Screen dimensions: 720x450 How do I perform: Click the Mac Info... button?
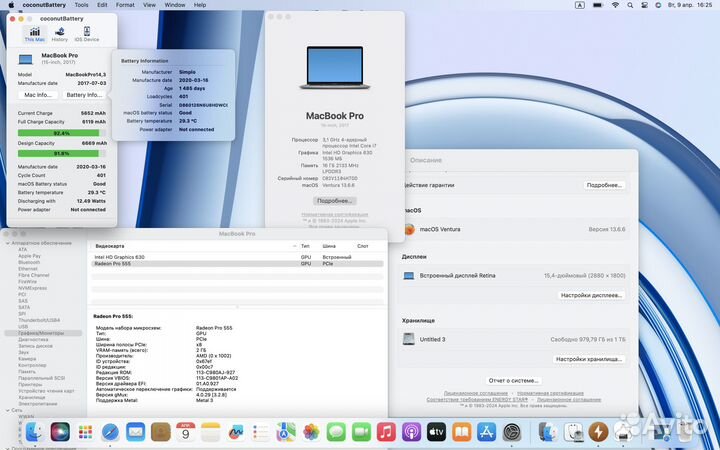coord(38,95)
